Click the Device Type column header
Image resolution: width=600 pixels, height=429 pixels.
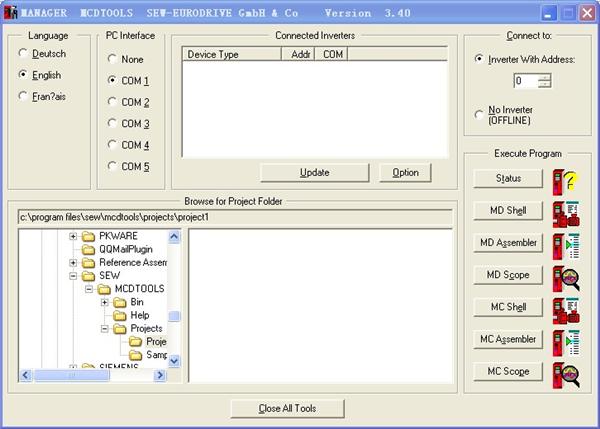pyautogui.click(x=232, y=54)
